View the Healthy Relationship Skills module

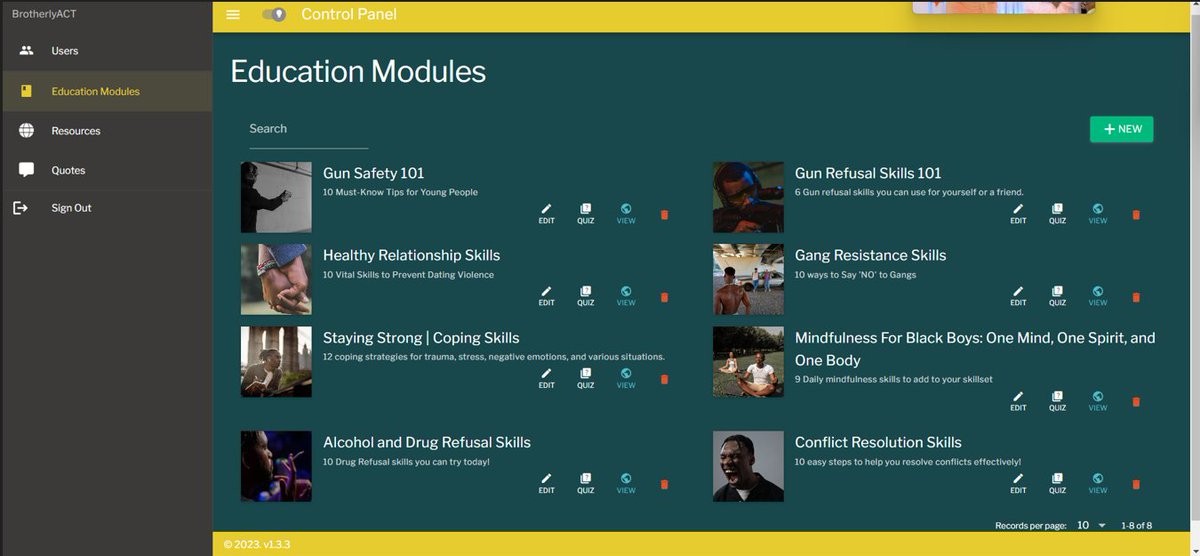pyautogui.click(x=626, y=296)
